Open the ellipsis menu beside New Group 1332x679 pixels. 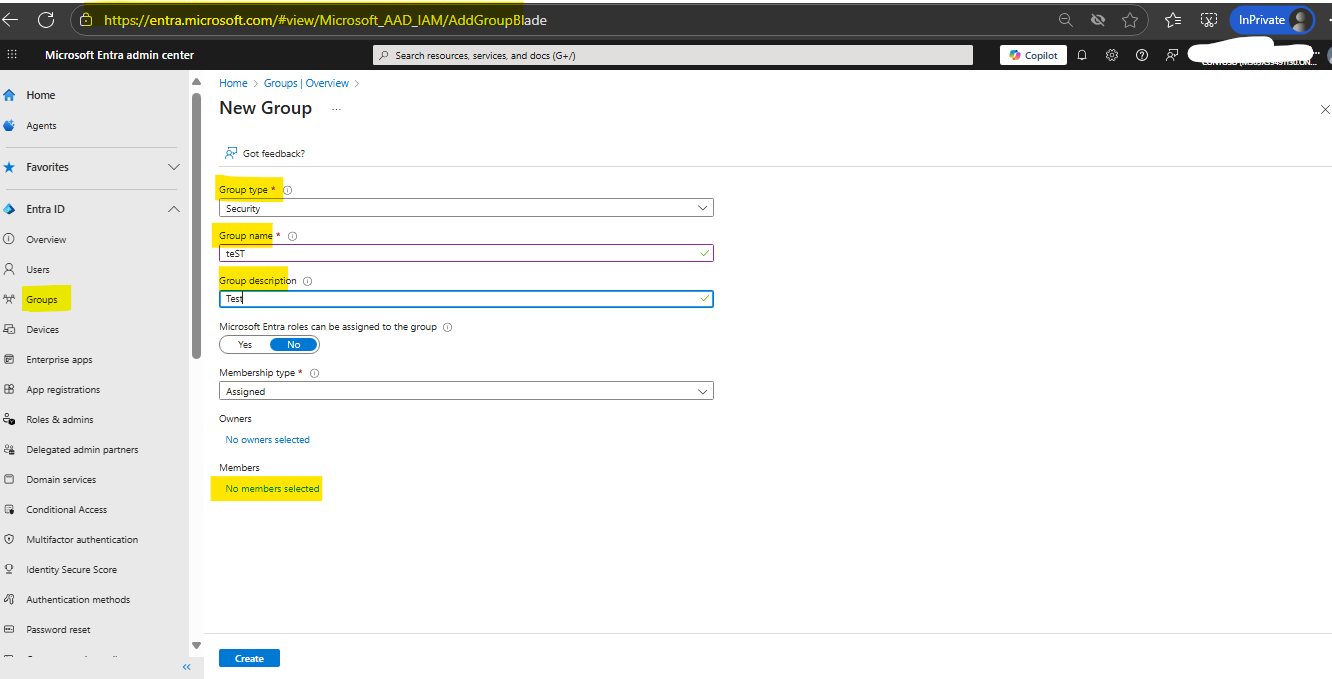pos(336,108)
